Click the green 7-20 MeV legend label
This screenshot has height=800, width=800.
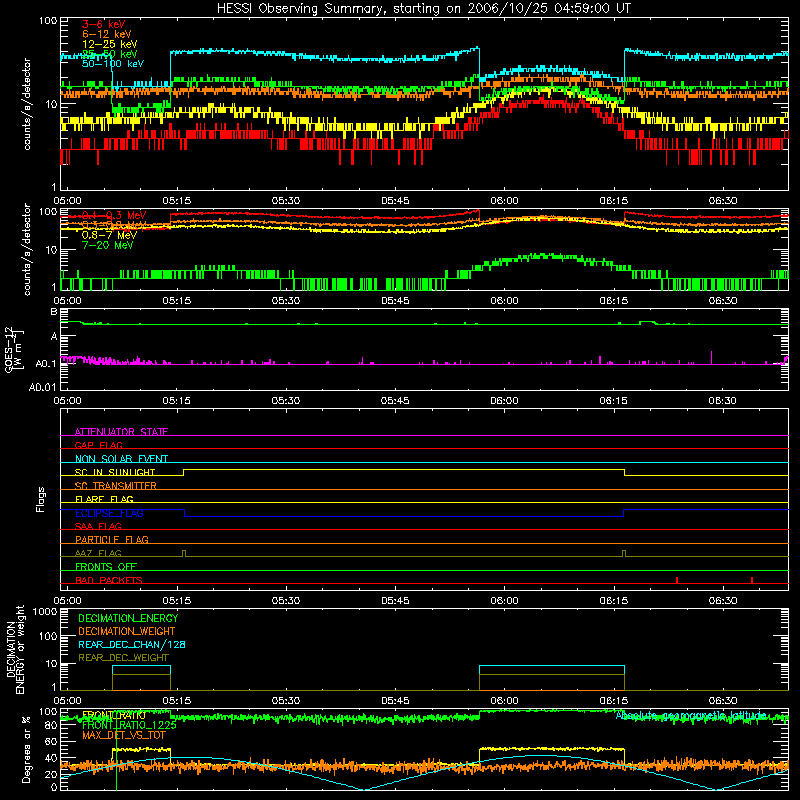click(x=107, y=245)
